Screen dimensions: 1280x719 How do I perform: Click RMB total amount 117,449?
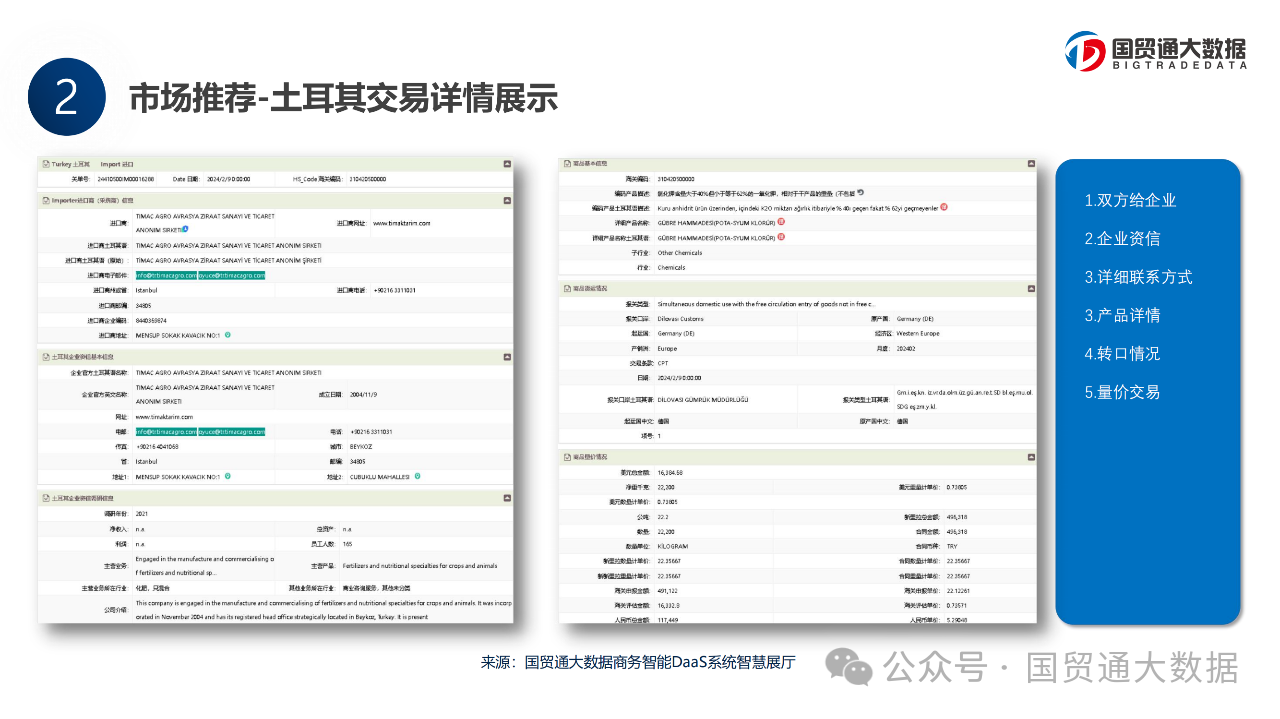point(668,620)
